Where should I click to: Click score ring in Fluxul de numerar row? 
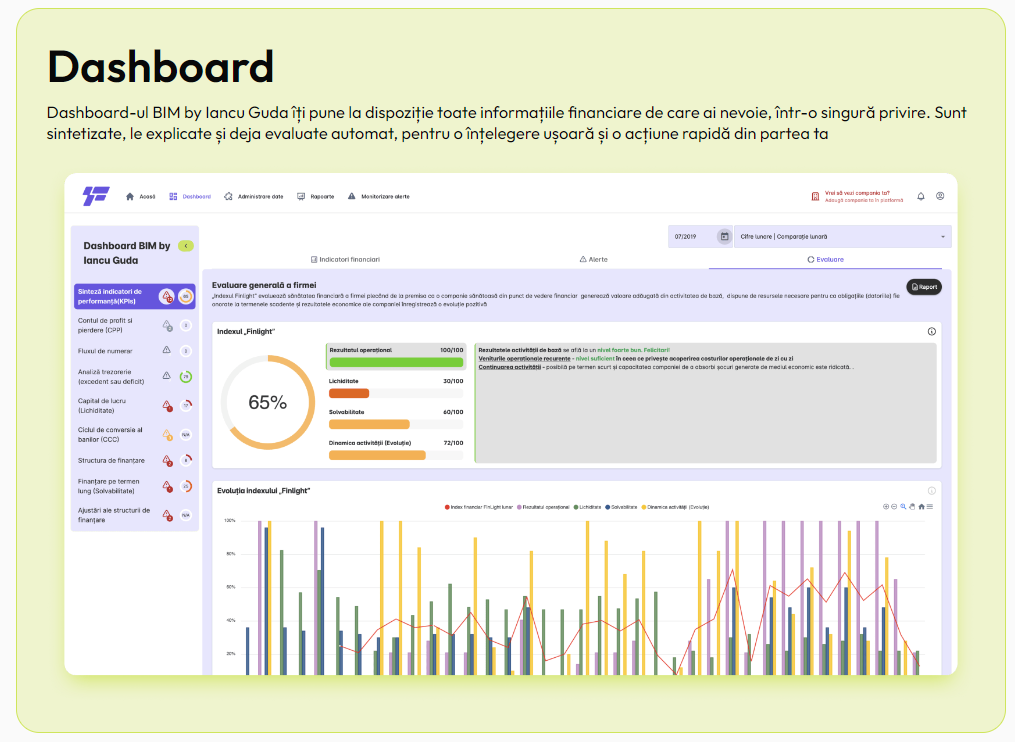[186, 351]
